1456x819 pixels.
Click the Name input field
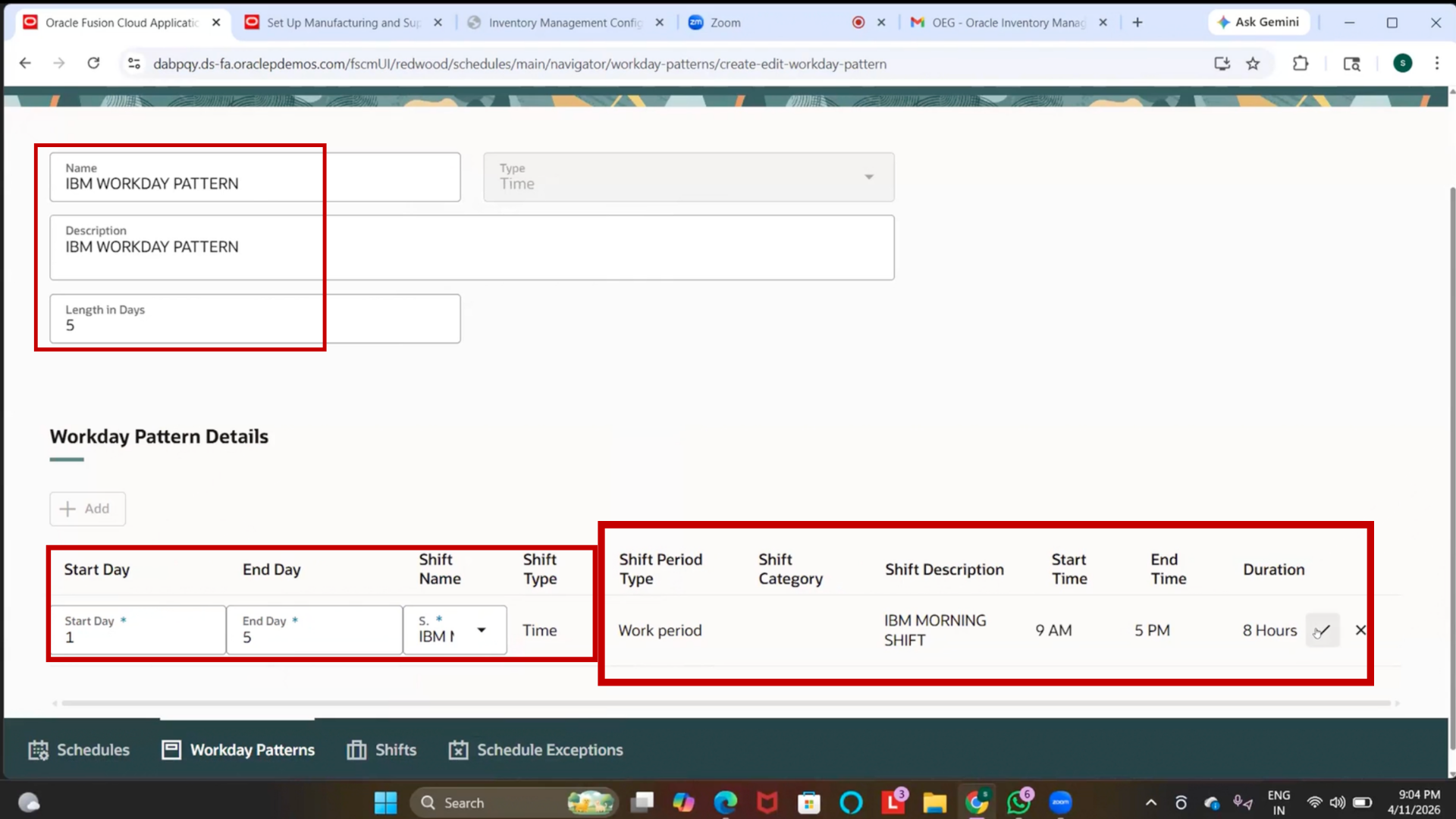(255, 177)
